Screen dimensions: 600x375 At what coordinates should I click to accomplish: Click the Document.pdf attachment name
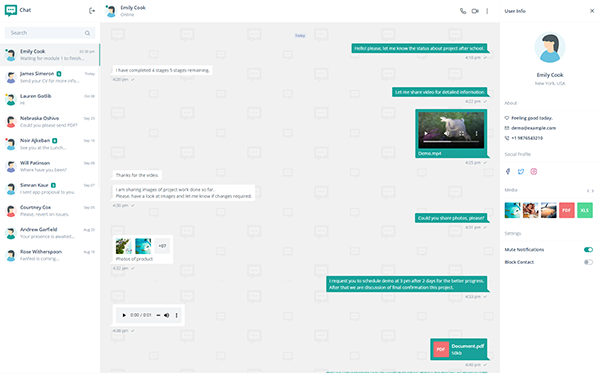click(x=468, y=346)
